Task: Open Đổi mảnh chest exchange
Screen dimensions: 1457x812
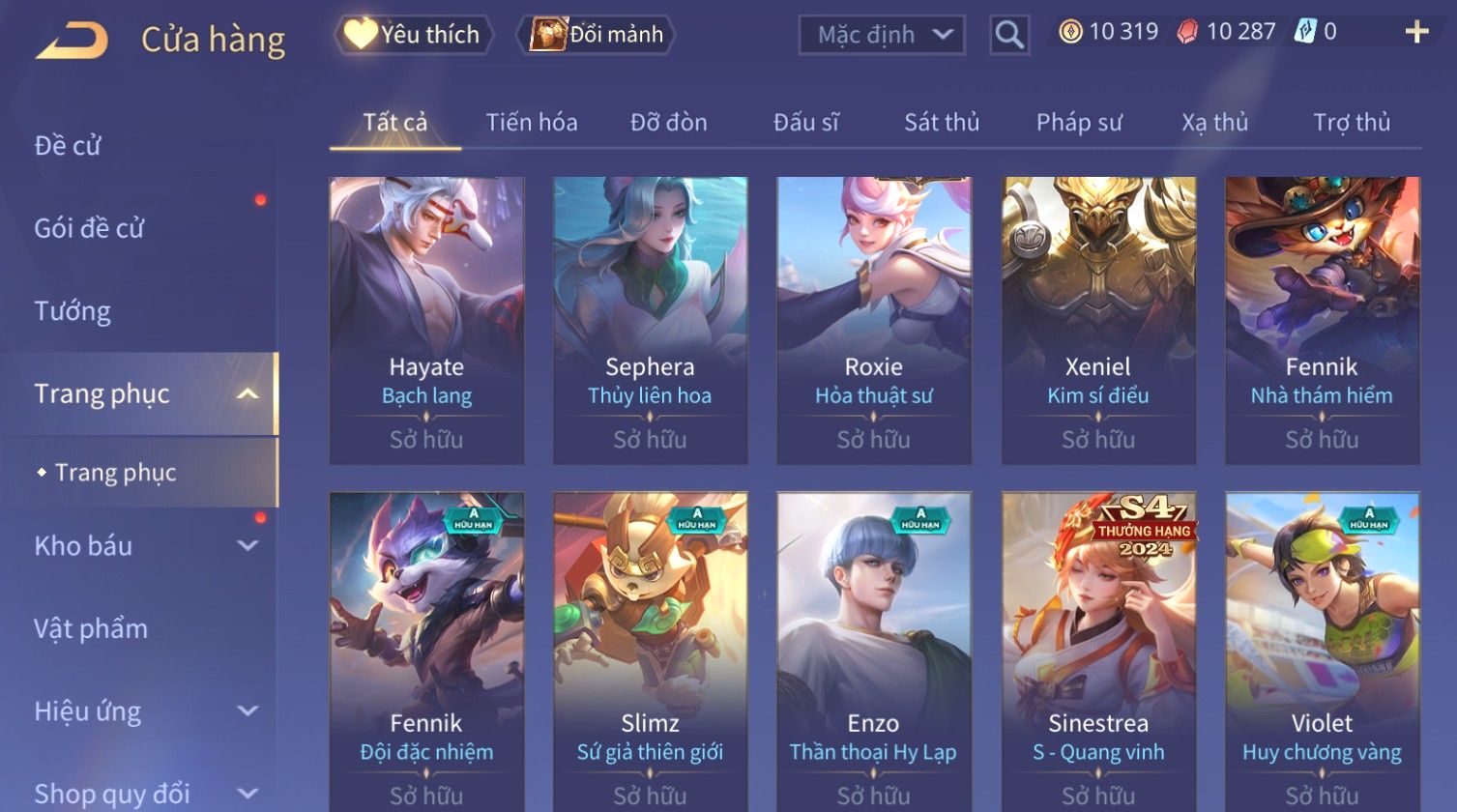Action: click(x=596, y=35)
